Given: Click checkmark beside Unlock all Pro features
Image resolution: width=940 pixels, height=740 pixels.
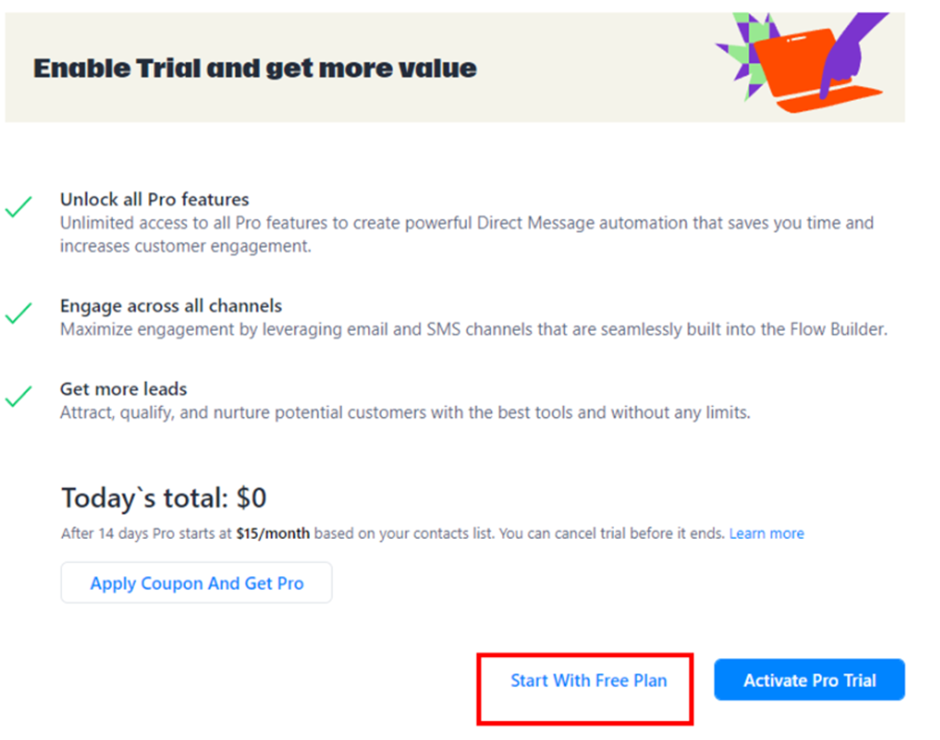Looking at the screenshot, I should click(18, 208).
